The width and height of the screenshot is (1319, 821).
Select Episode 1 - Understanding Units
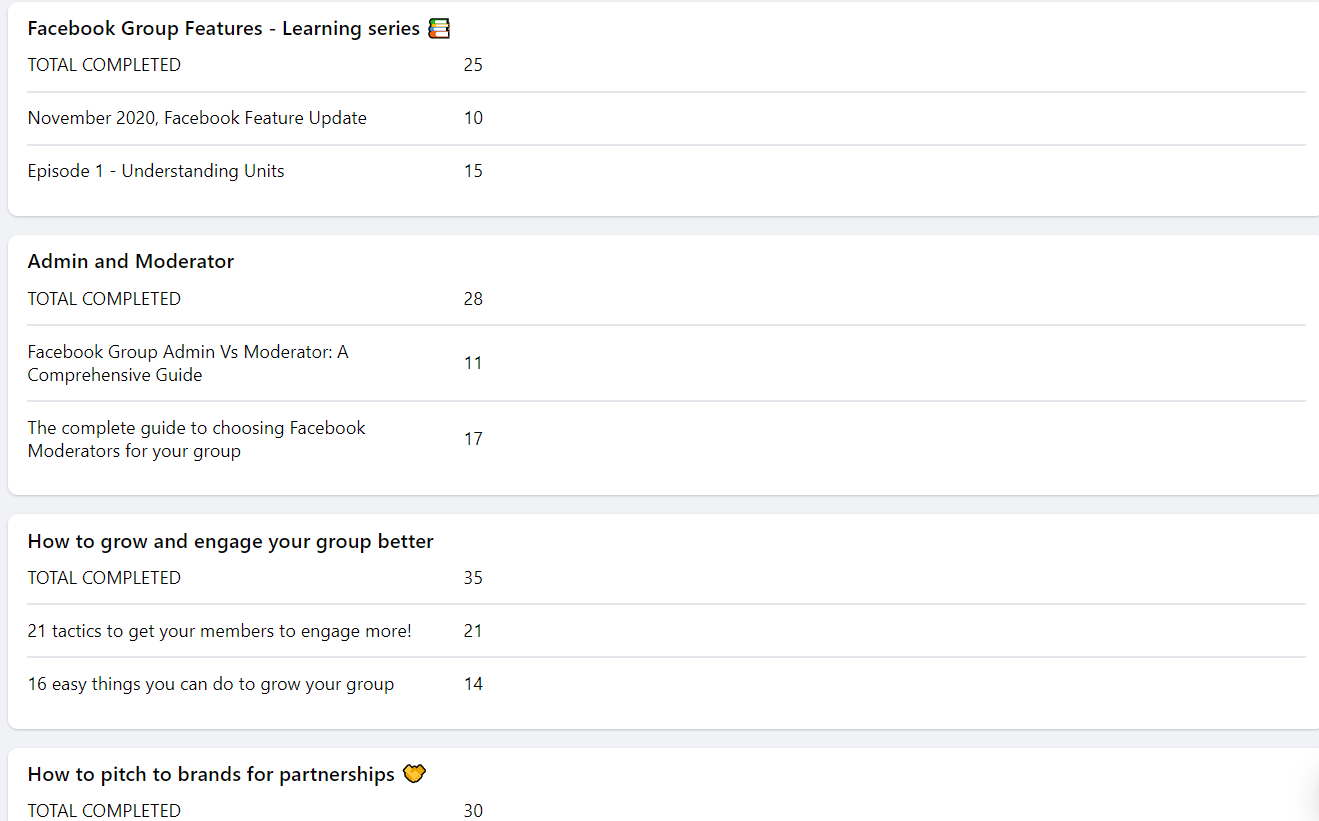(x=156, y=171)
